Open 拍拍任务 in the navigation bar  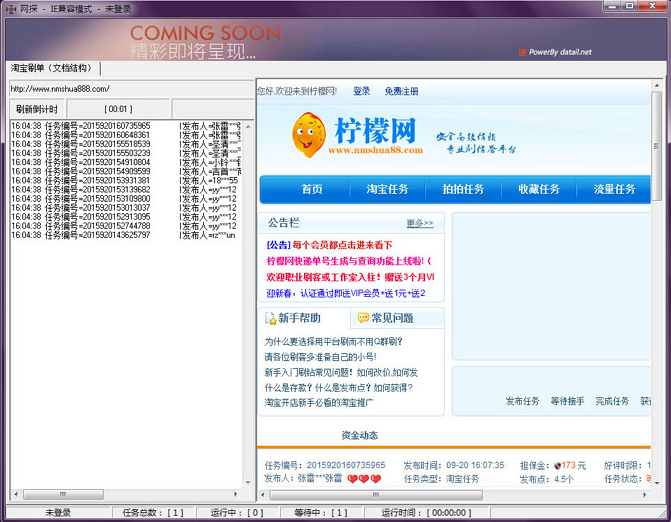pyautogui.click(x=463, y=189)
